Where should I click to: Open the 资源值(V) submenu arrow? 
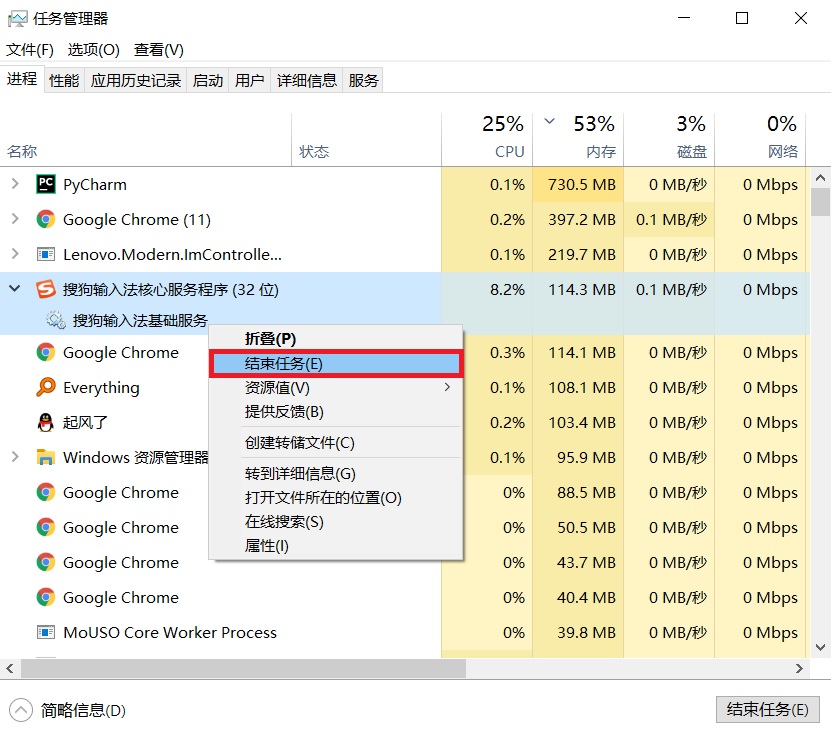(x=447, y=387)
